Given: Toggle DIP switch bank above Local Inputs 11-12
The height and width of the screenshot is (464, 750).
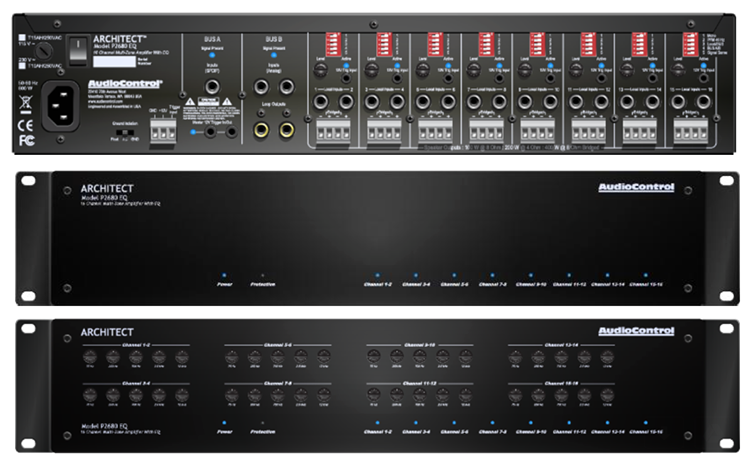Looking at the screenshot, I should tap(588, 44).
